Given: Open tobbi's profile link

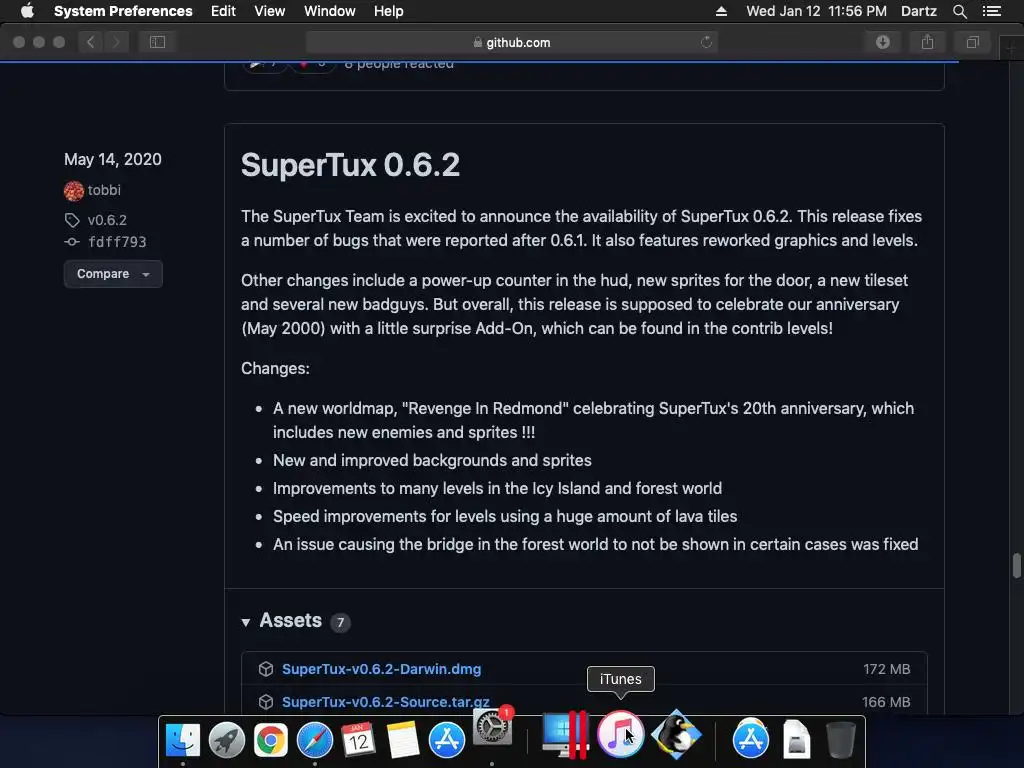Looking at the screenshot, I should (104, 190).
